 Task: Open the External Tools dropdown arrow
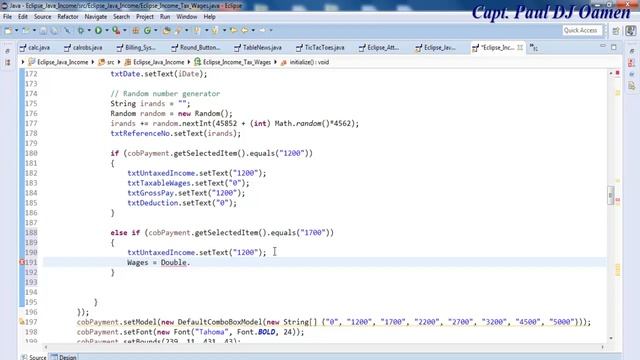125,30
